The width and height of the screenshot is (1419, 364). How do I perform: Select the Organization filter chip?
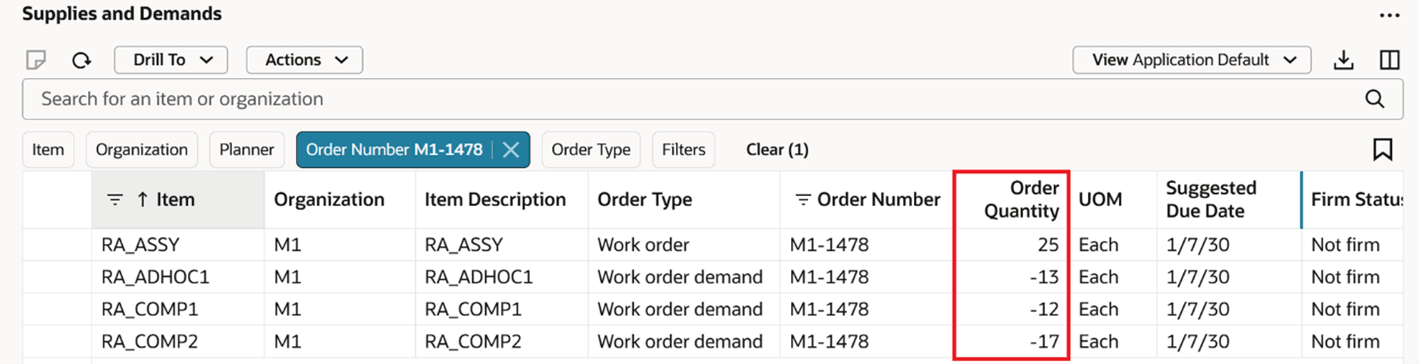(141, 149)
